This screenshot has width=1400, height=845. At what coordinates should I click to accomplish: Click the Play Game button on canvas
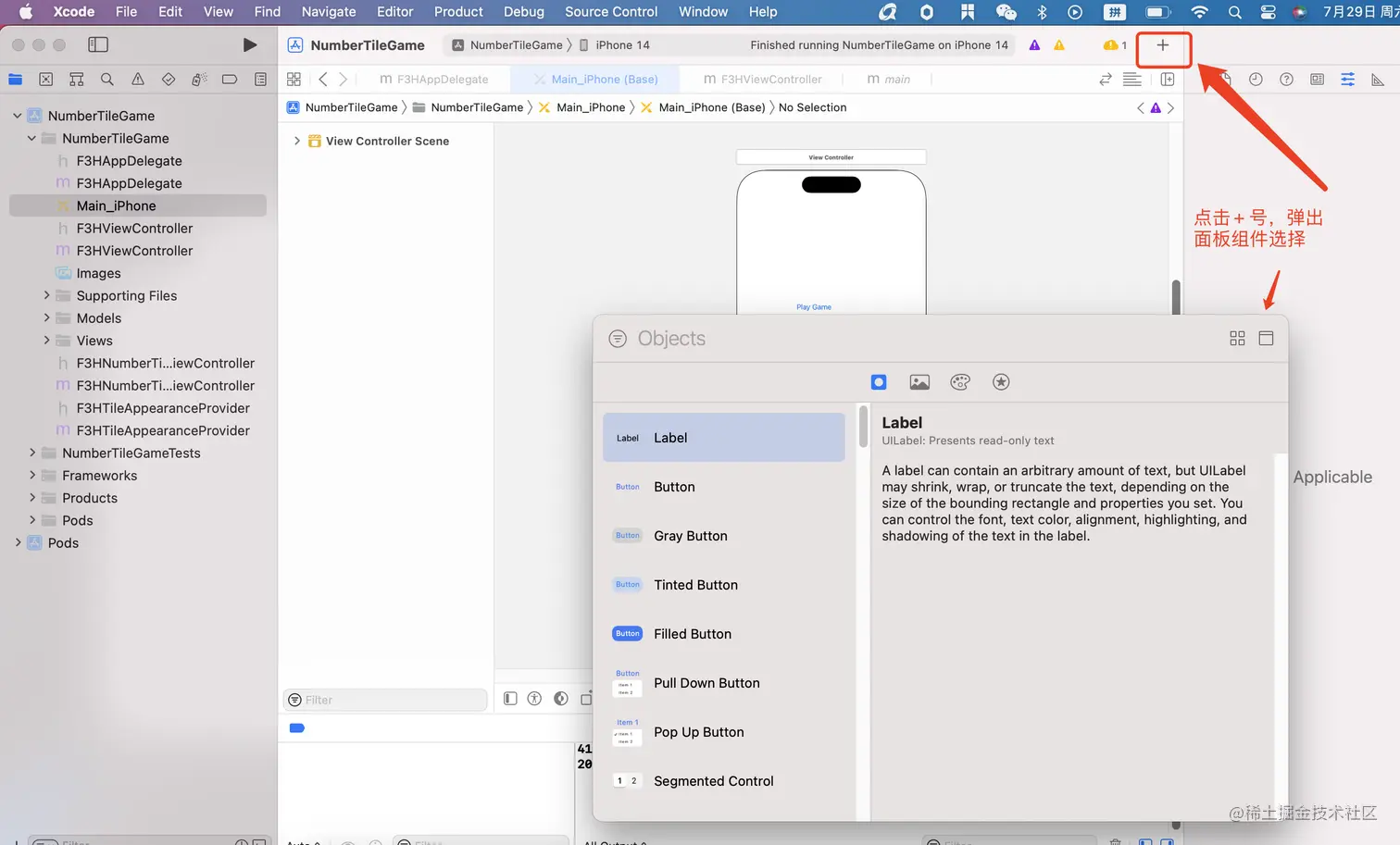pos(814,307)
